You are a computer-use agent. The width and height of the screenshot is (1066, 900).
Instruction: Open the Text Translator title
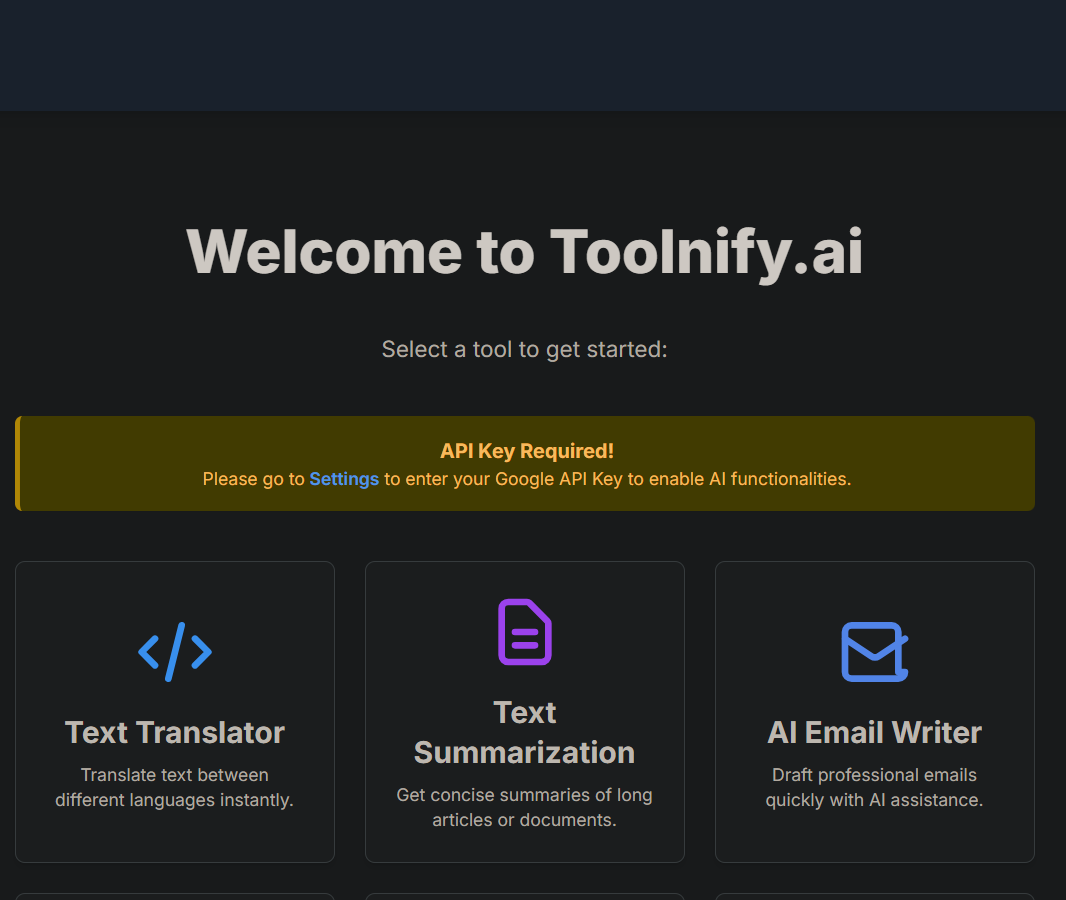175,732
